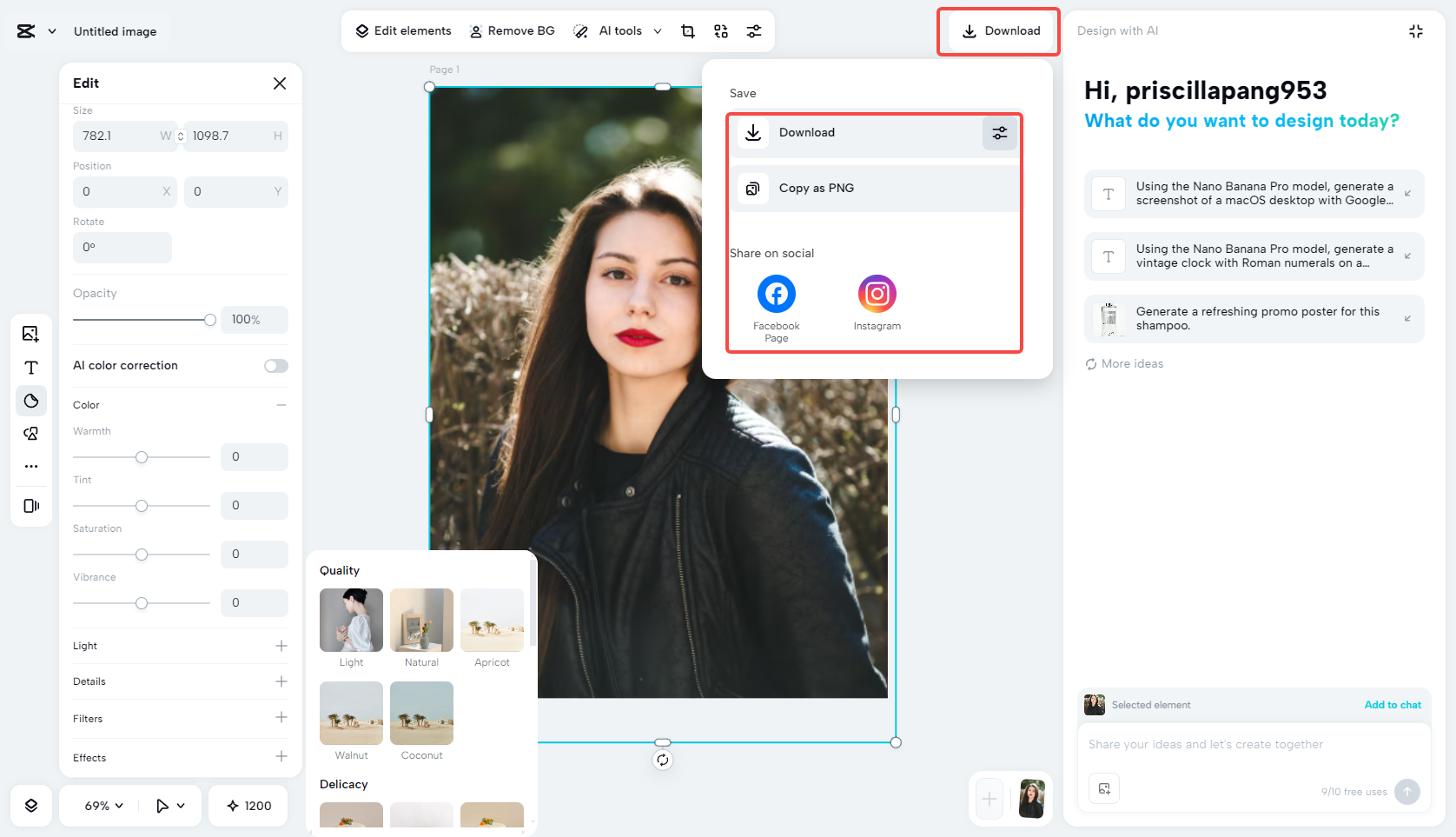
Task: Click the send arrow button in chat
Action: tap(1407, 792)
